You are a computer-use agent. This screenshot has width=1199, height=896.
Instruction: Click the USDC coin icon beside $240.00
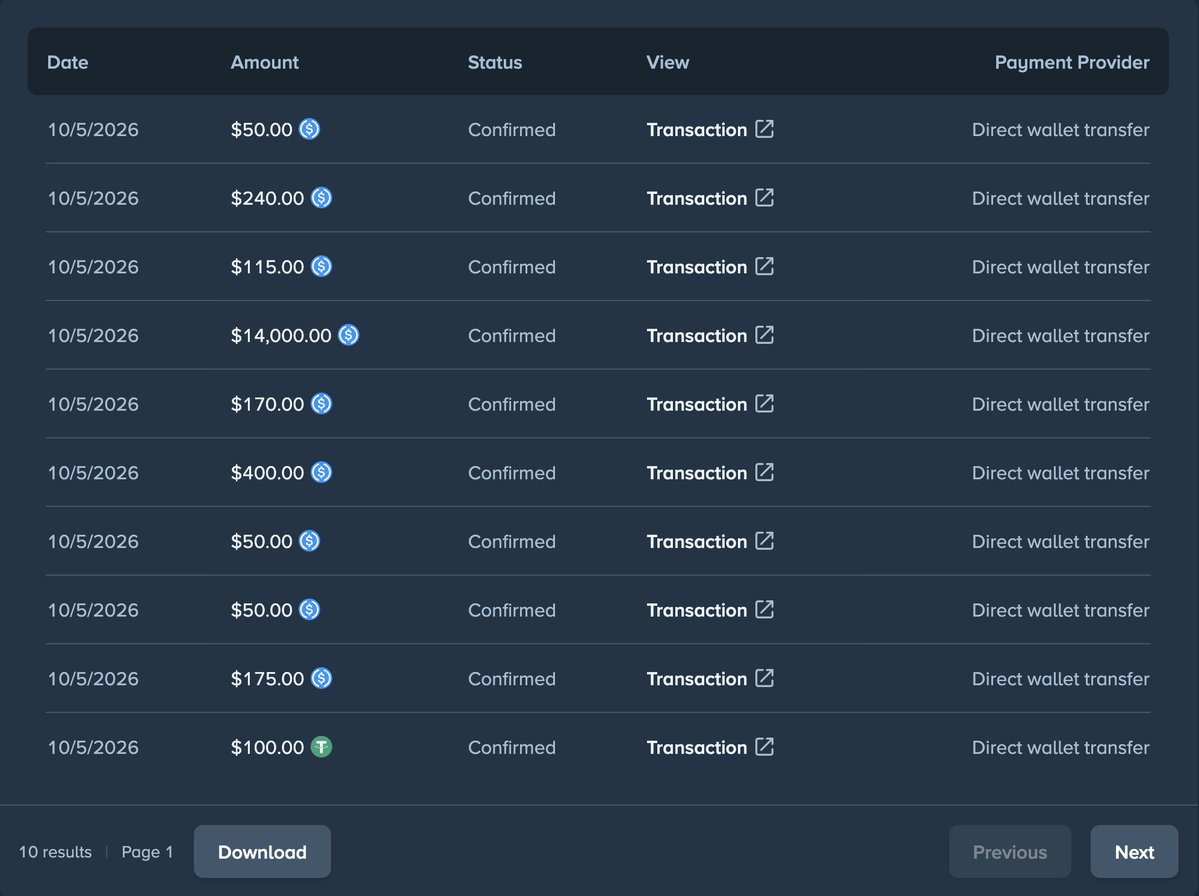pos(321,198)
